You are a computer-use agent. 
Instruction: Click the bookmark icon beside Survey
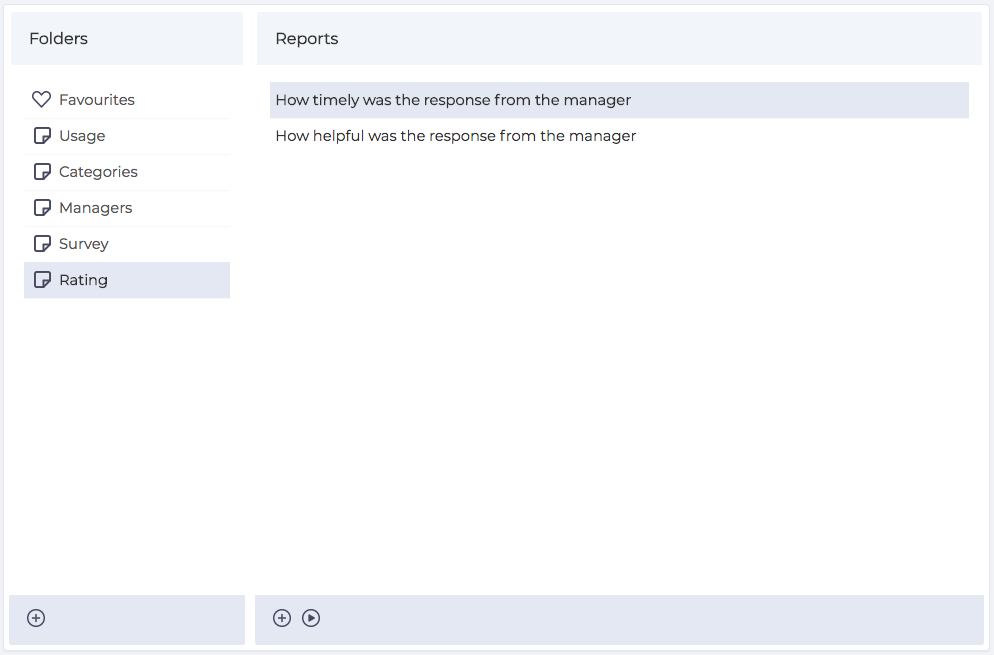coord(41,243)
